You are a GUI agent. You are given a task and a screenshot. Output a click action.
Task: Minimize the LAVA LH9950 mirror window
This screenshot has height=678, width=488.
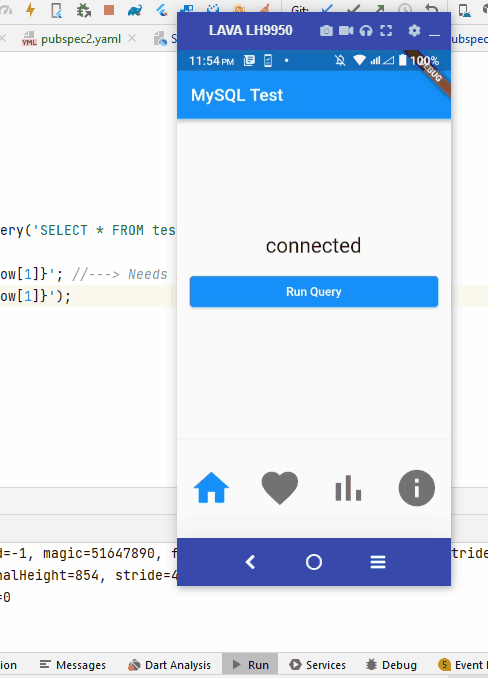point(434,34)
